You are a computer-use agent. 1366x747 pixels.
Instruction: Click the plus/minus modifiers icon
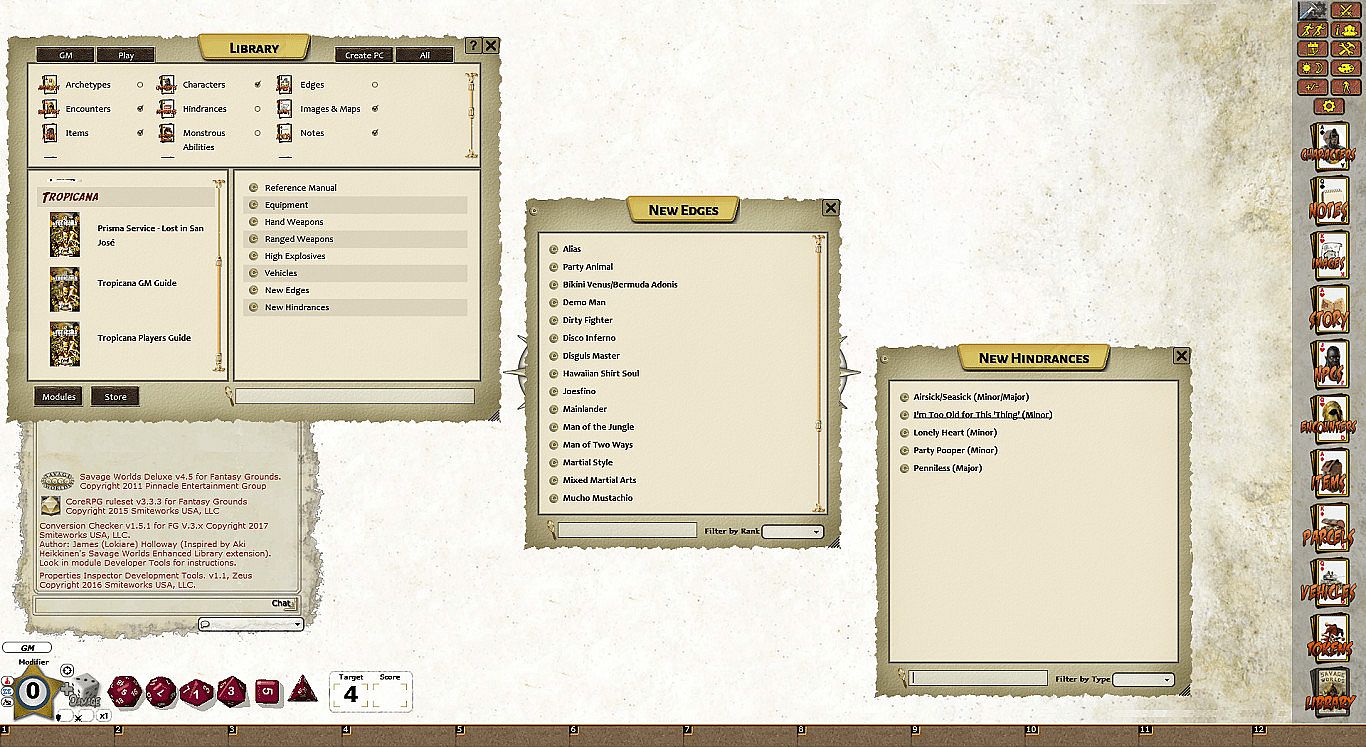[1313, 87]
